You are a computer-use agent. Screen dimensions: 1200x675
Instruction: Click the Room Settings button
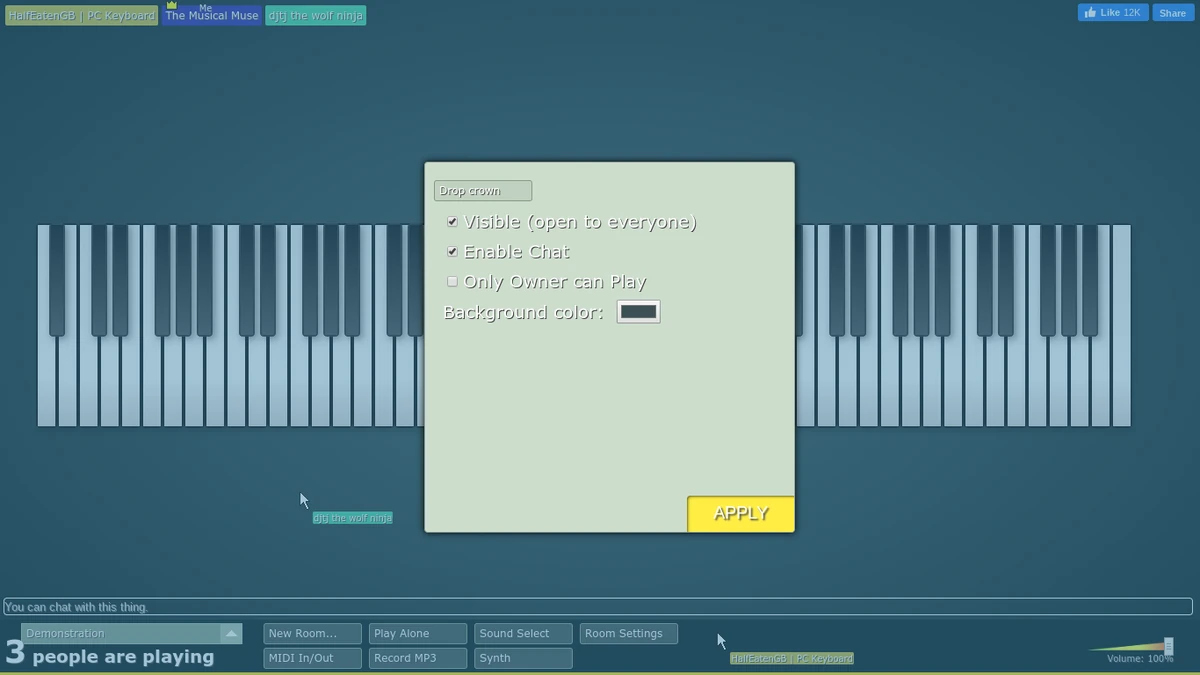pyautogui.click(x=628, y=633)
